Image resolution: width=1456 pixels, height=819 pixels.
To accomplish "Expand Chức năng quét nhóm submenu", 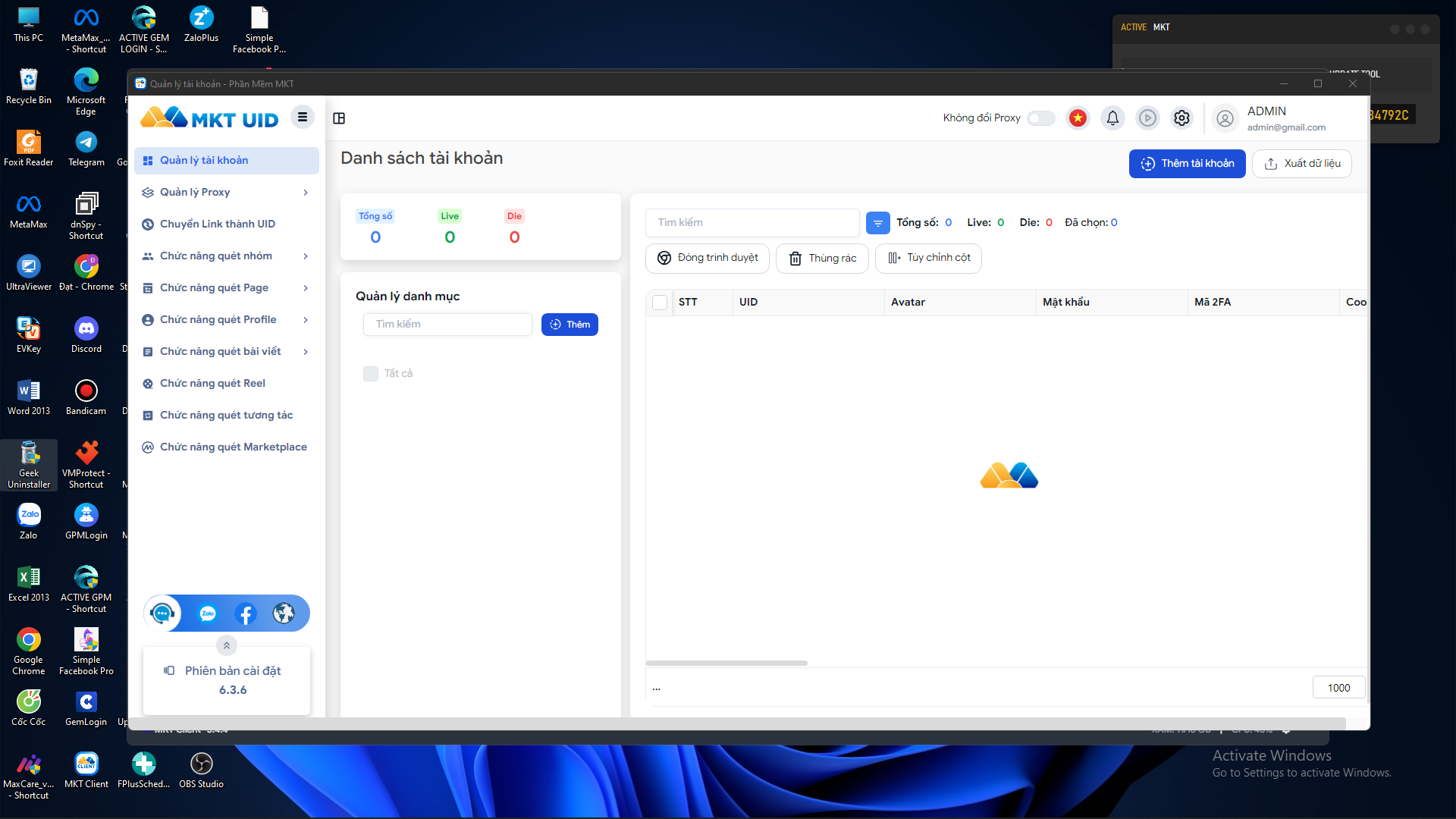I will 306,256.
